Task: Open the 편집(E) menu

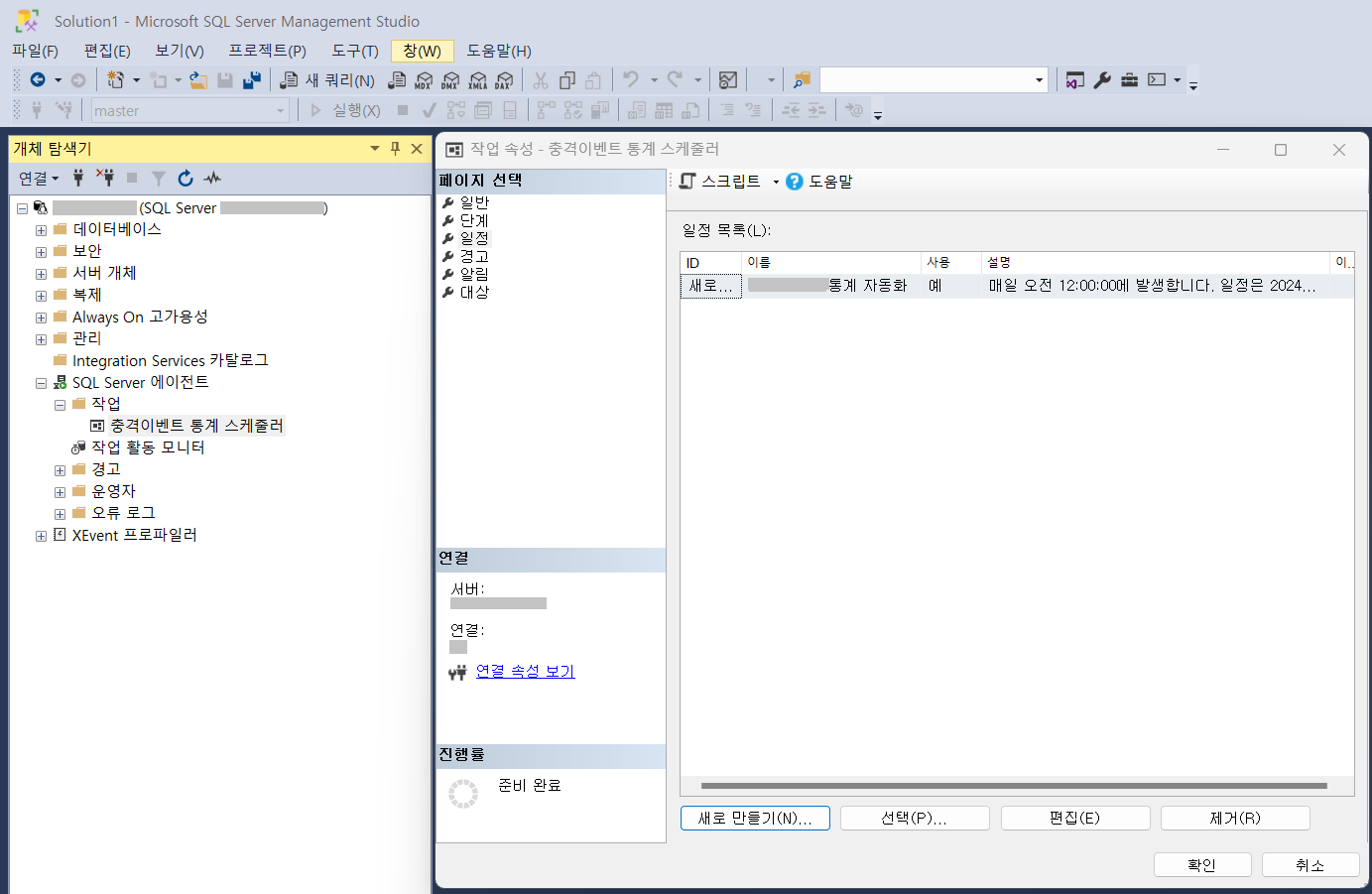Action: pyautogui.click(x=107, y=51)
